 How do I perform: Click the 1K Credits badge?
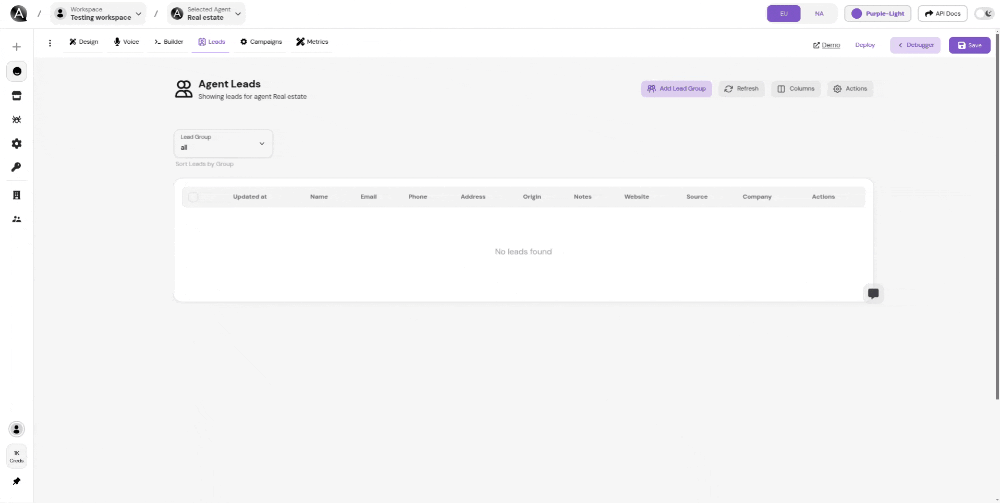pyautogui.click(x=17, y=456)
